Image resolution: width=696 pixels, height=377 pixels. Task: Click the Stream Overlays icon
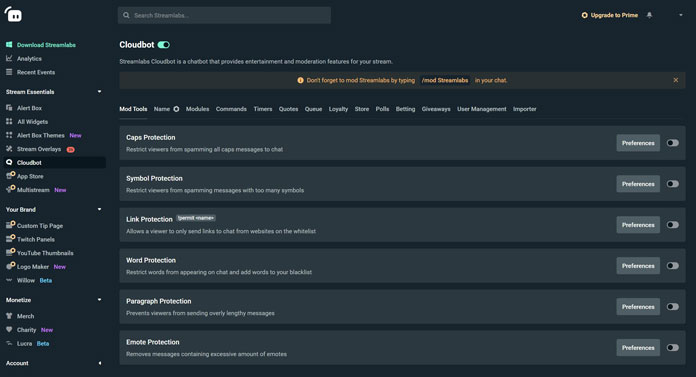[9, 149]
